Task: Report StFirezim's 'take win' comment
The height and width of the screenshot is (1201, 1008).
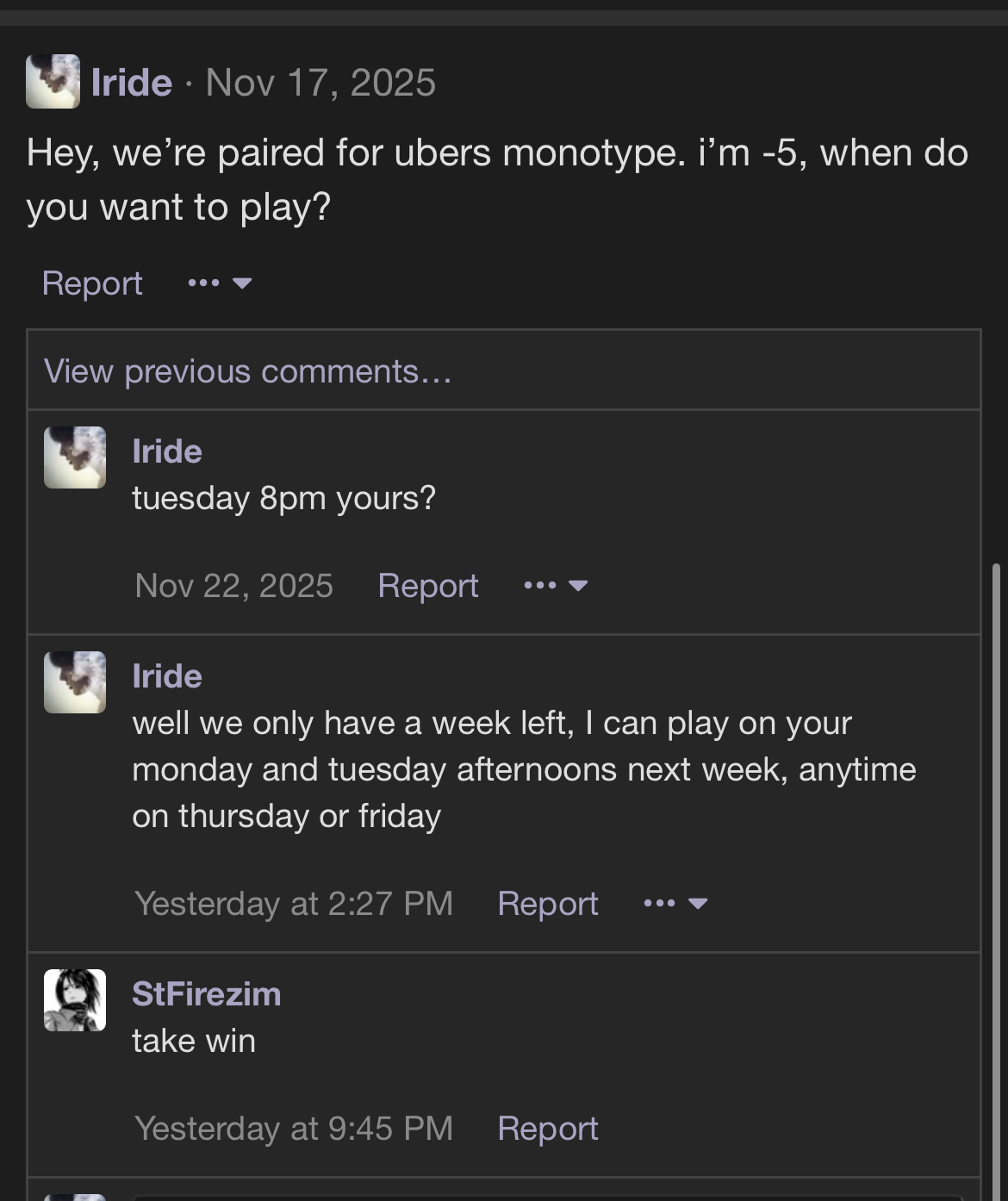Action: (x=547, y=1129)
